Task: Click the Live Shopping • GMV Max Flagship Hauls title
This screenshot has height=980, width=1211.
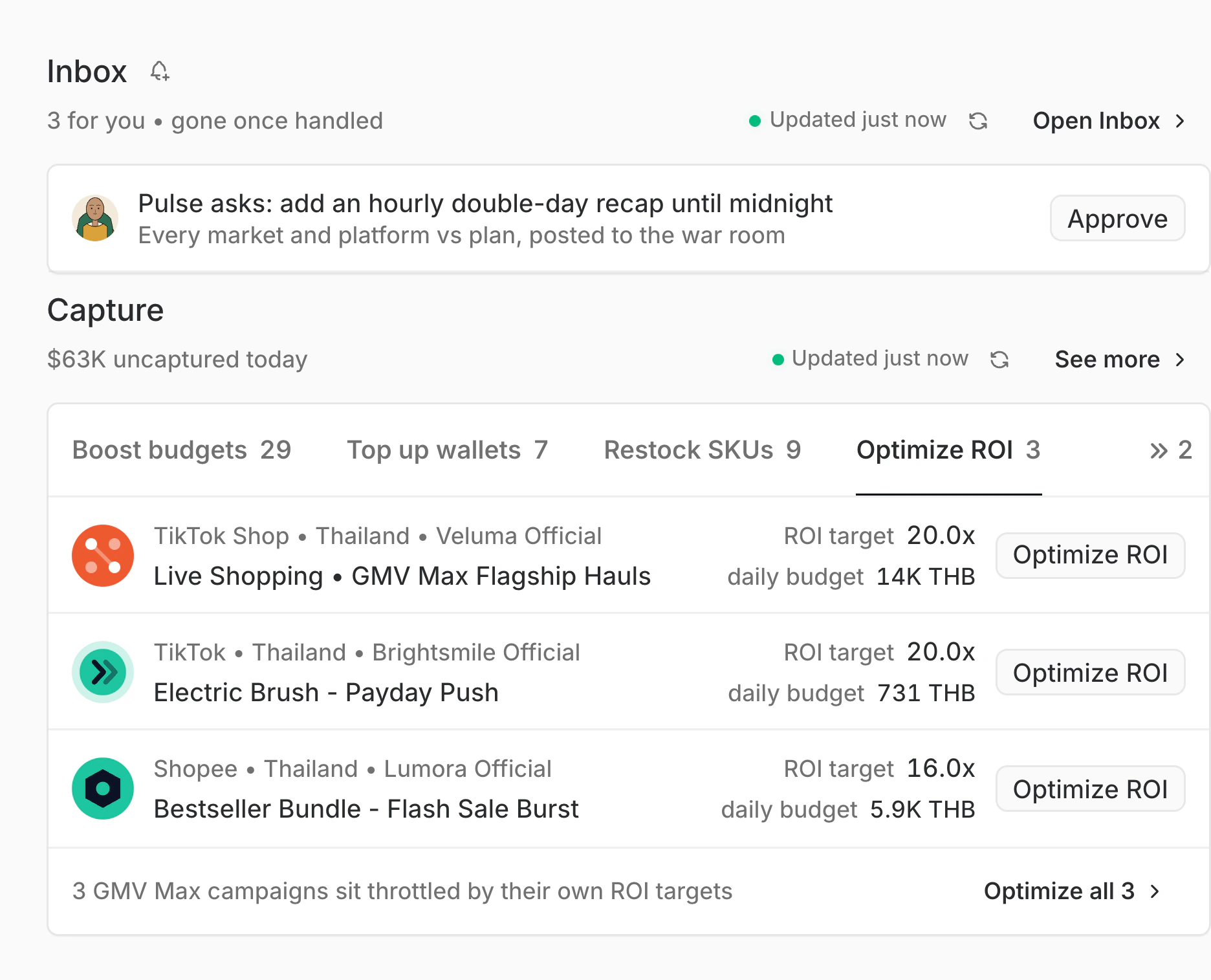Action: [402, 576]
